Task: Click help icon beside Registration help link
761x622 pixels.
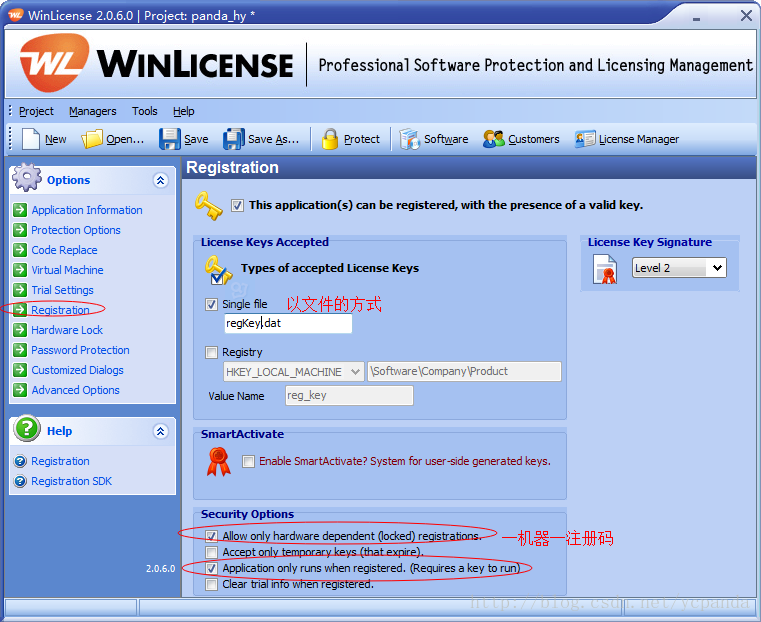Action: (20, 461)
